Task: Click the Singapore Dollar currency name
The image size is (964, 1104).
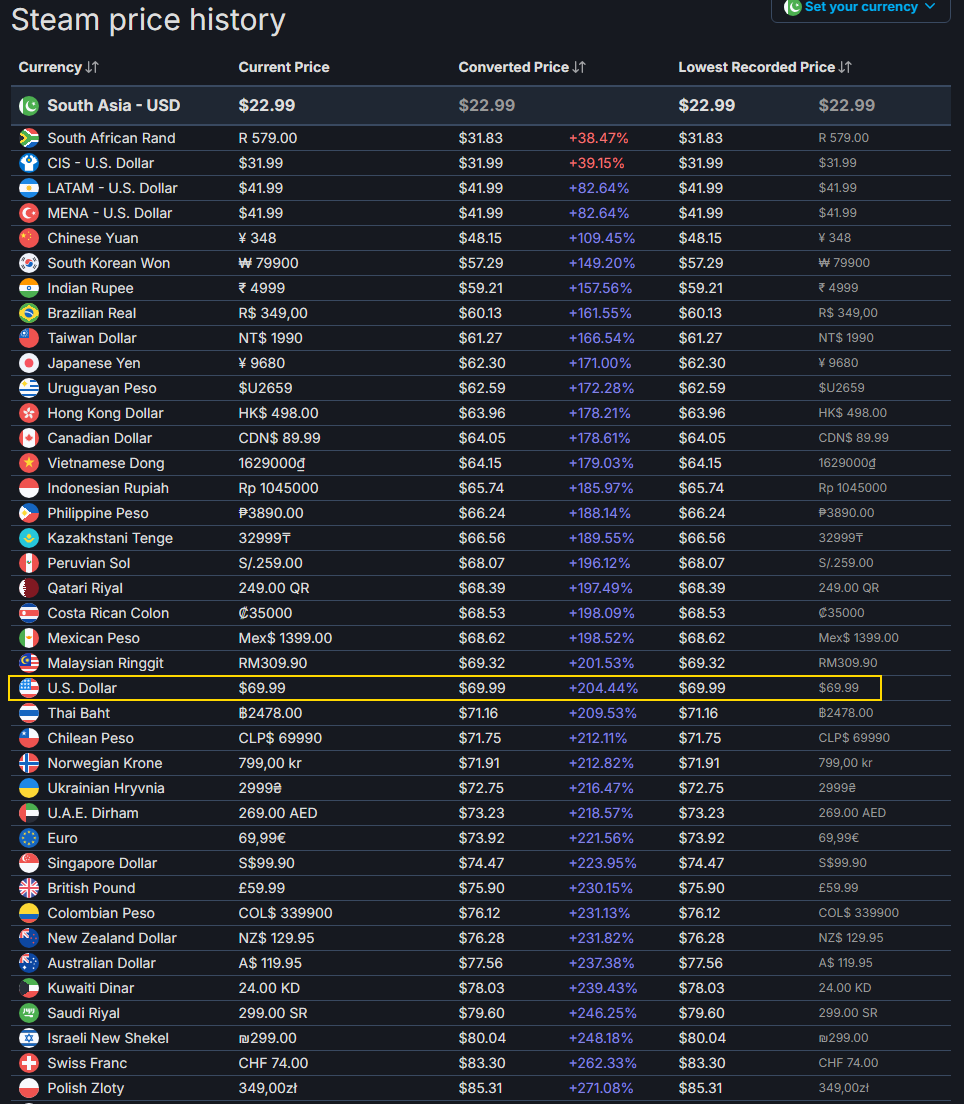Action: (x=102, y=862)
